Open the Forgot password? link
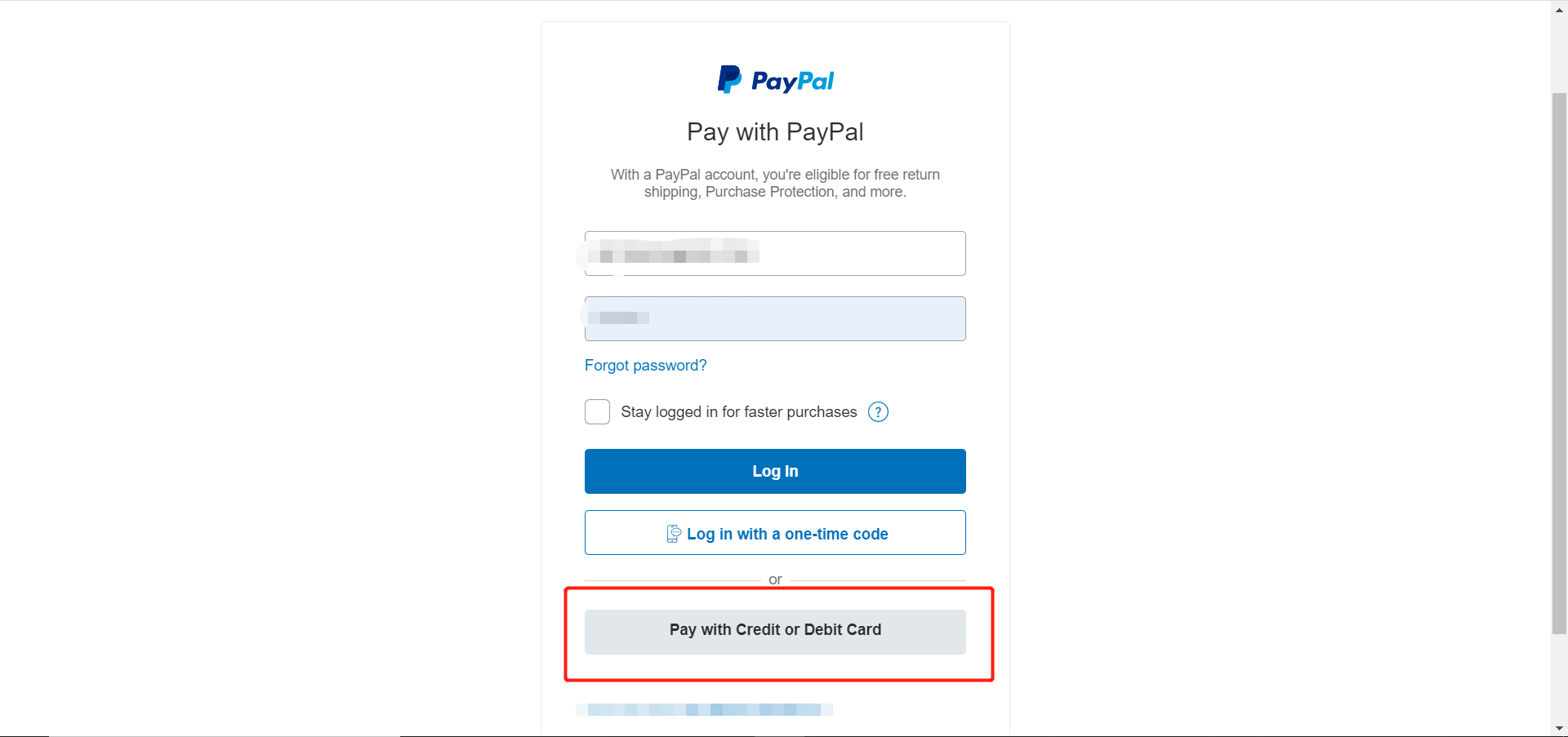The height and width of the screenshot is (737, 1568). coord(645,366)
